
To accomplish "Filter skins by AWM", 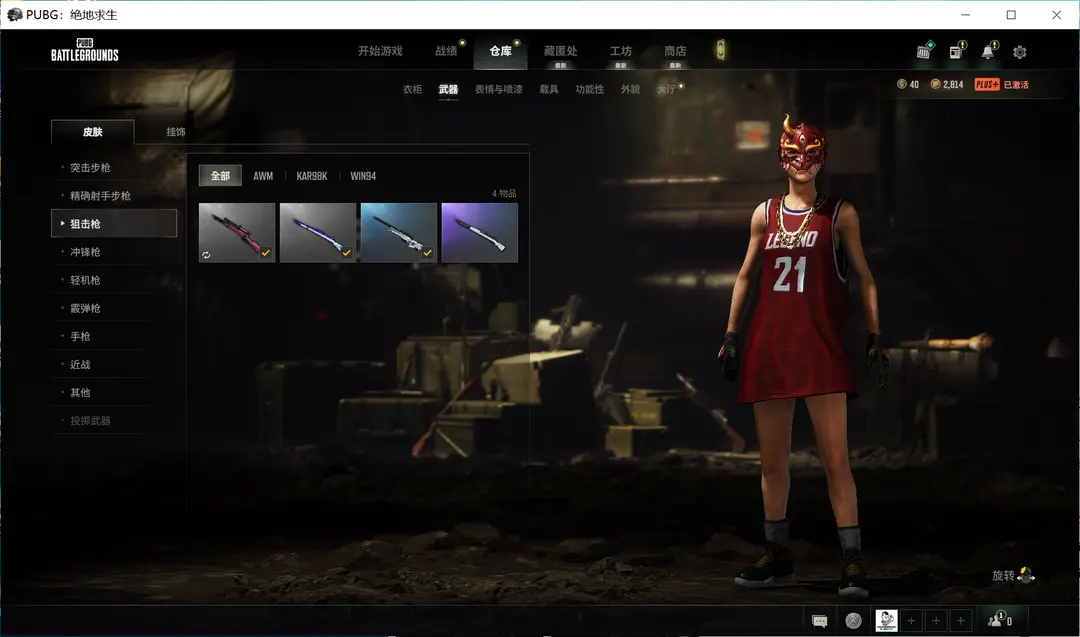I will coord(263,176).
